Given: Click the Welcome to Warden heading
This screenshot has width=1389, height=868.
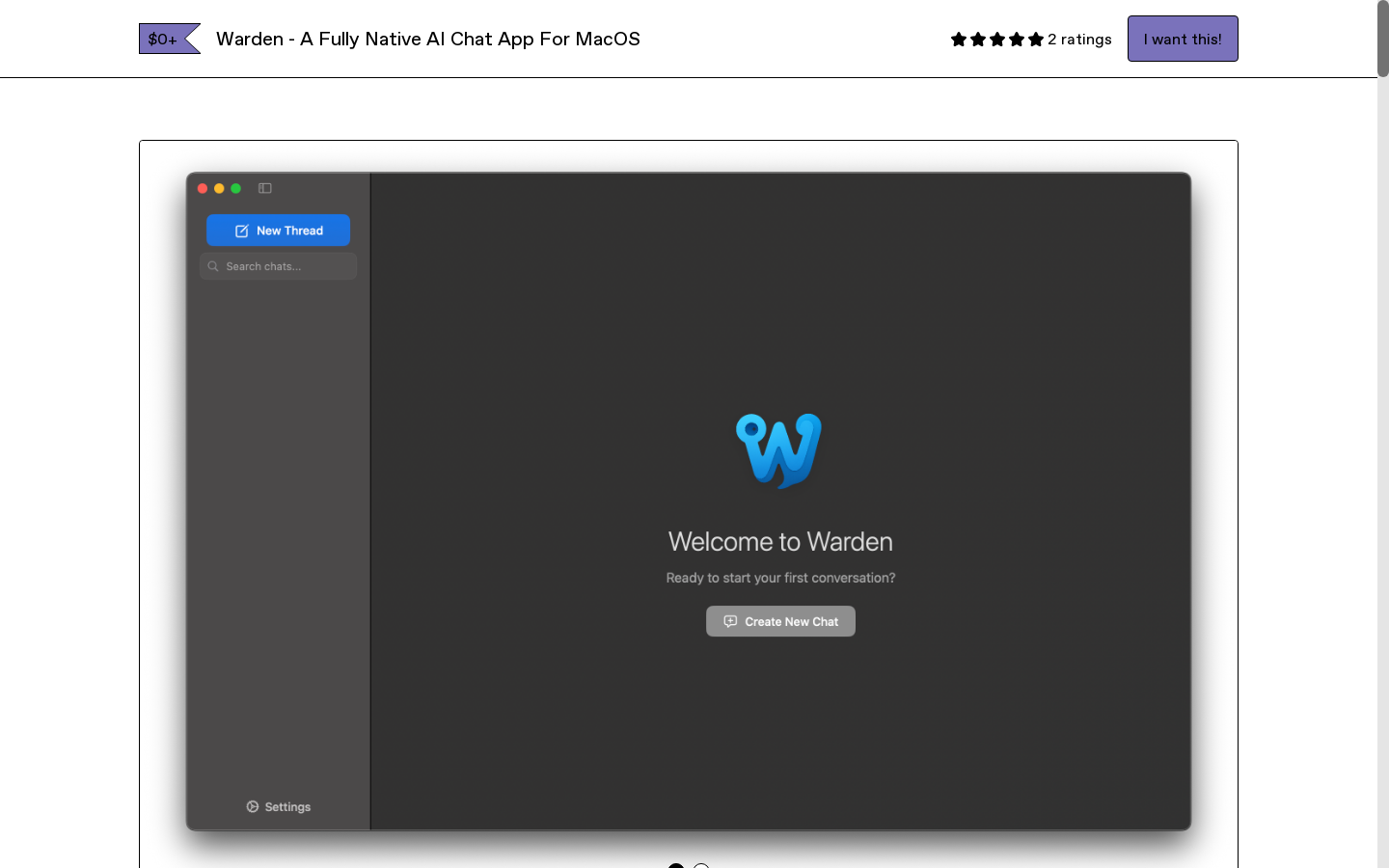Looking at the screenshot, I should click(x=780, y=542).
